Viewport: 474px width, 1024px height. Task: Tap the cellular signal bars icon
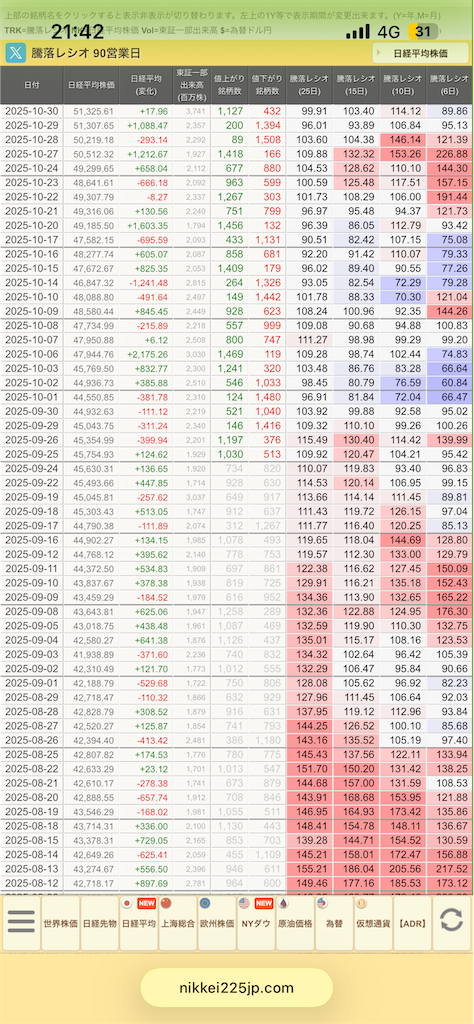point(358,31)
